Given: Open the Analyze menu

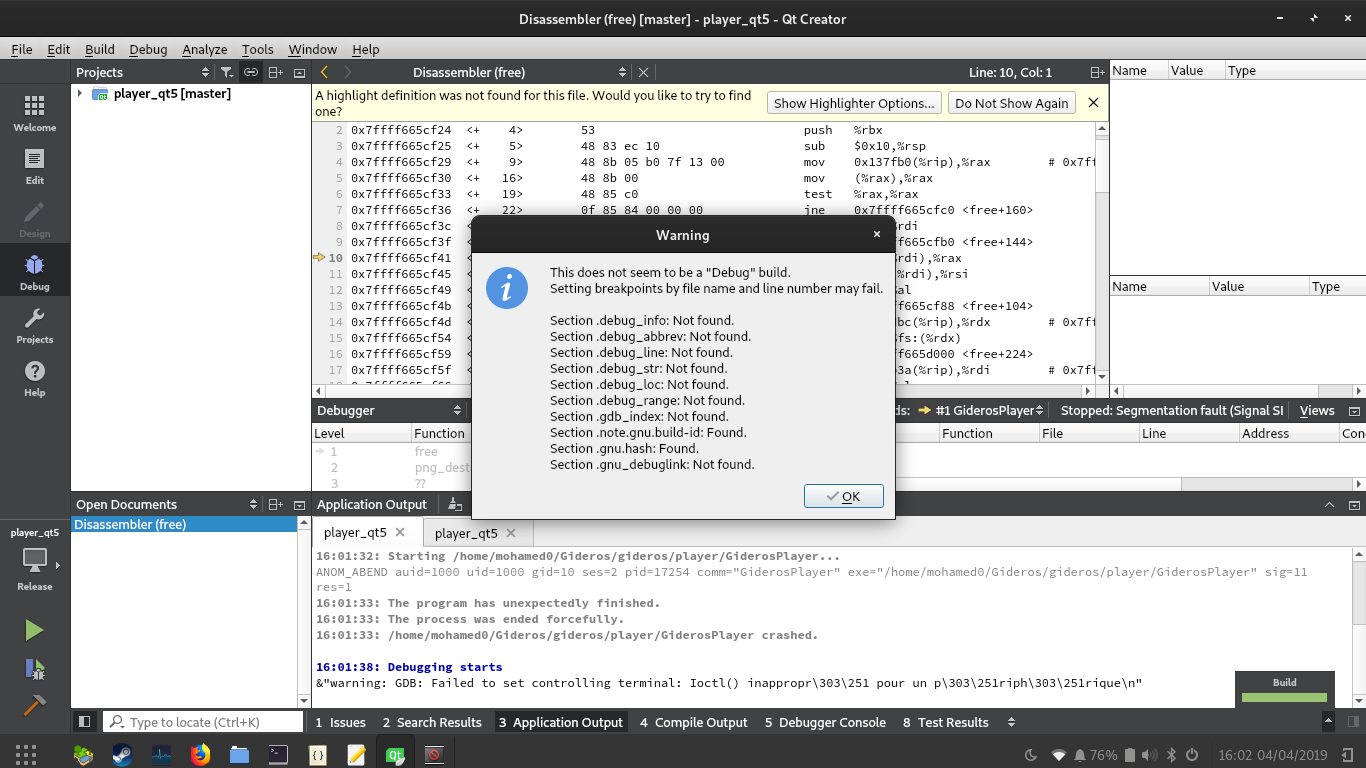Looking at the screenshot, I should [x=204, y=49].
